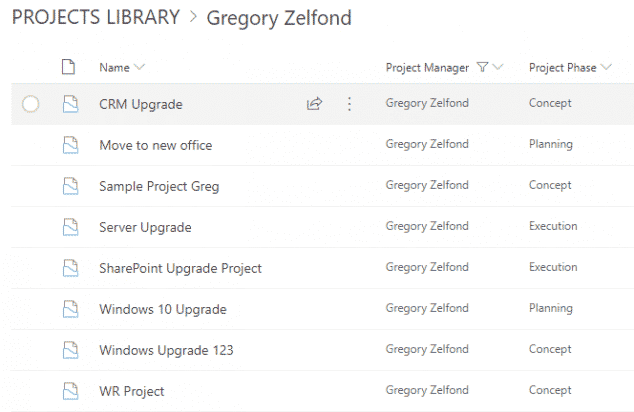Click the WR Project file icon
Viewport: 634px width, 412px height.
pyautogui.click(x=70, y=391)
